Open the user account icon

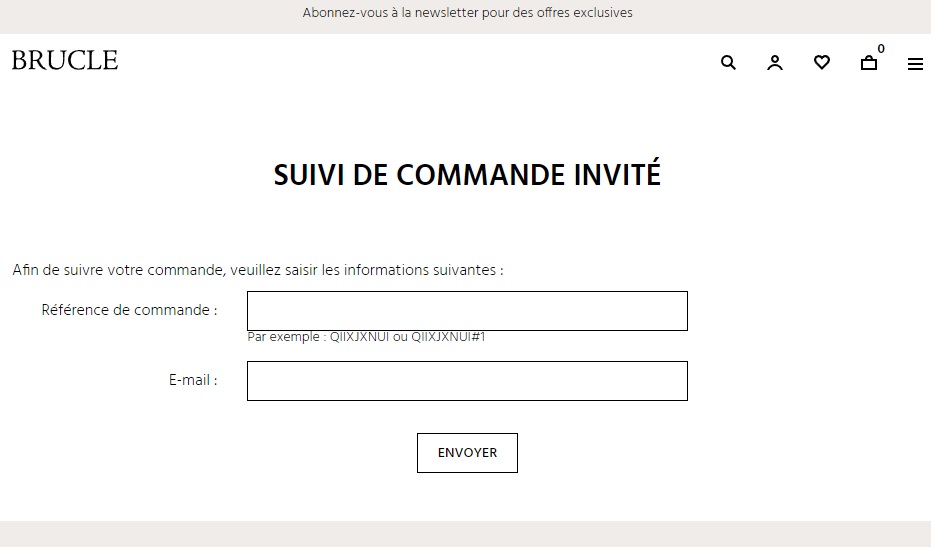point(775,63)
